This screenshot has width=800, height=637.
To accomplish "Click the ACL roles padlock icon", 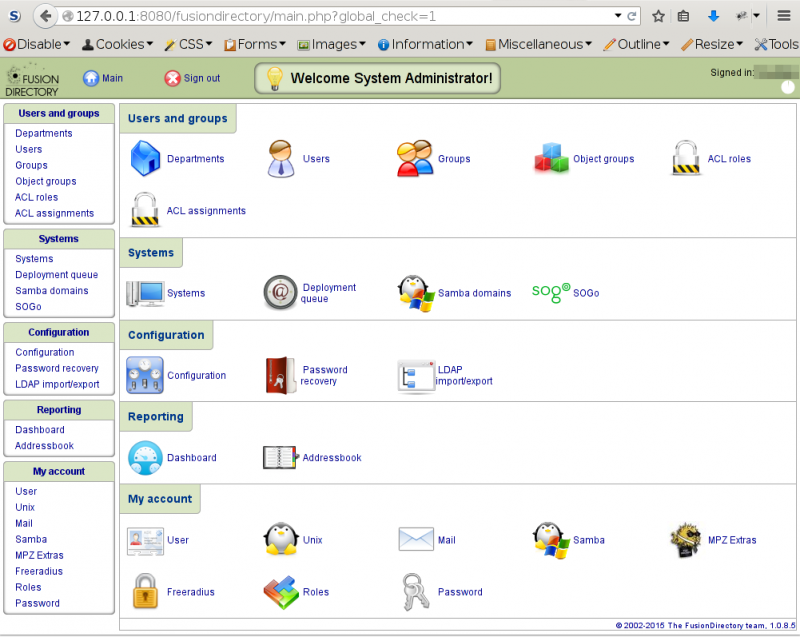I will click(x=686, y=158).
